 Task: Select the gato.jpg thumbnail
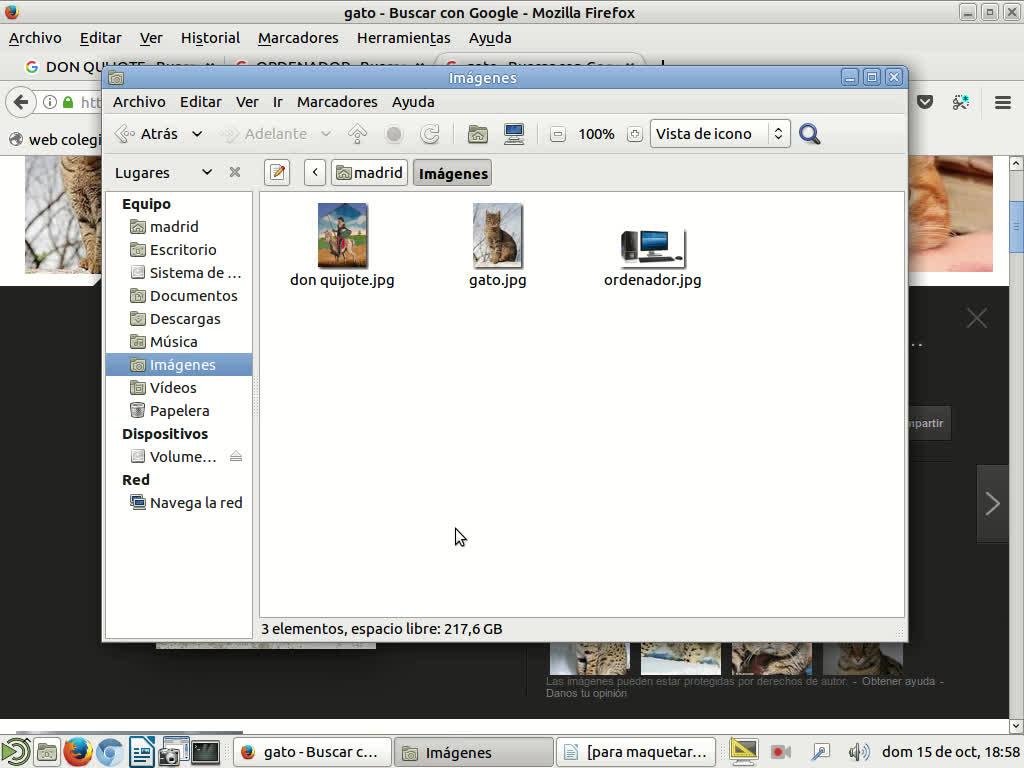coord(497,236)
